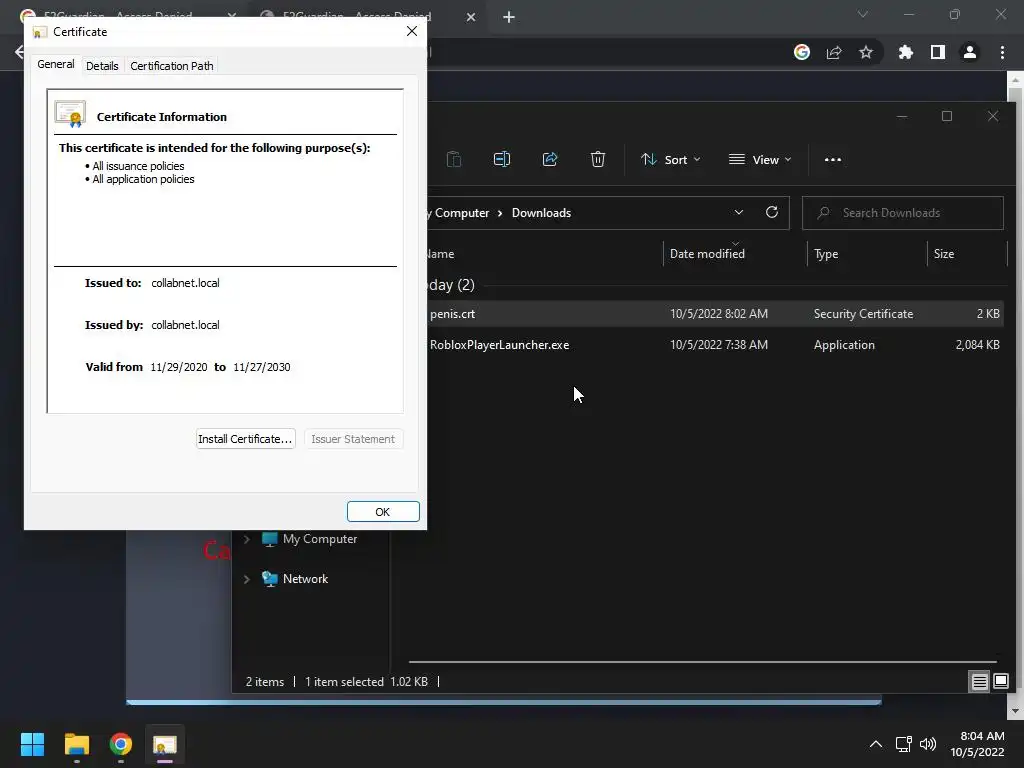Confirm with the OK button
1024x768 pixels.
383,512
